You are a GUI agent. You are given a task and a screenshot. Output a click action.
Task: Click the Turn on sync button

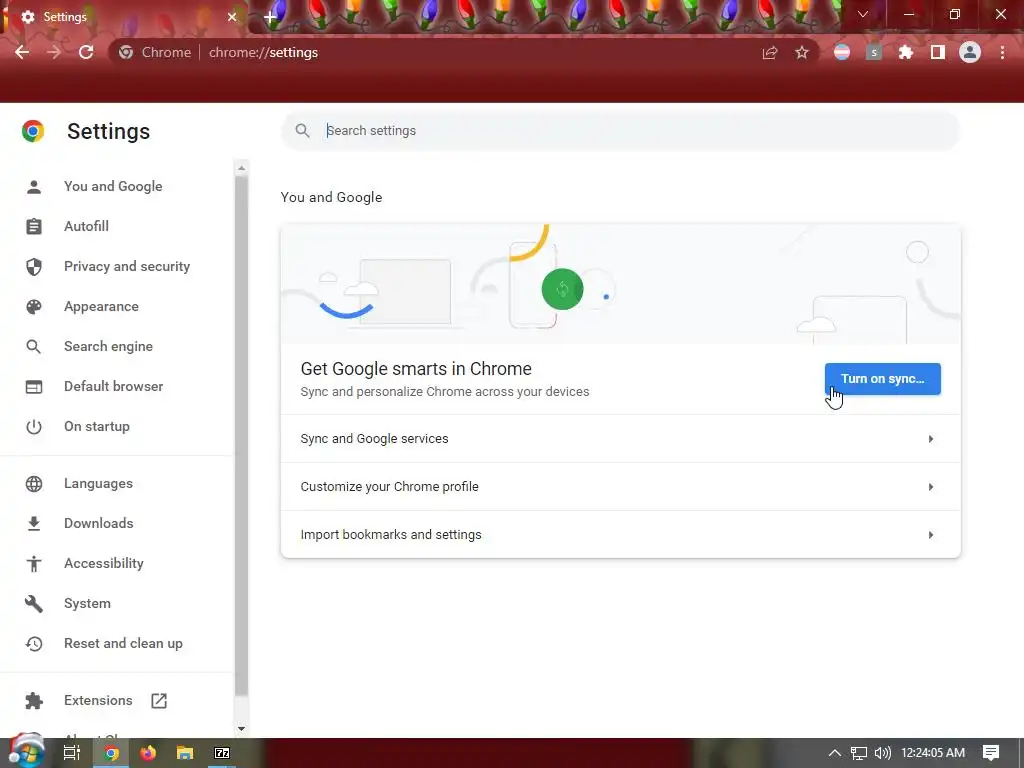[882, 379]
